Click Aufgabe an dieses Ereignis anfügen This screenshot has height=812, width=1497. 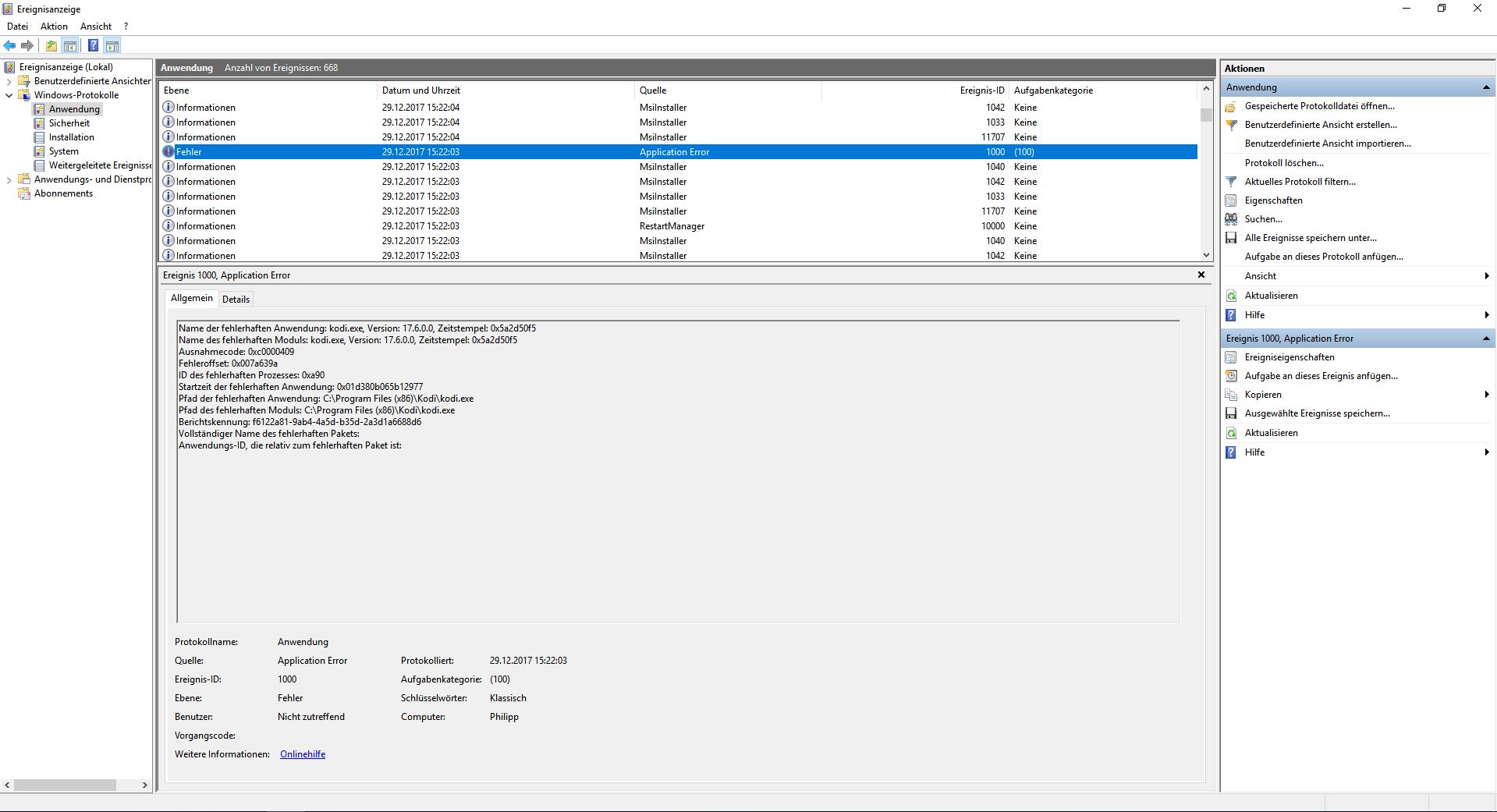pyautogui.click(x=1321, y=376)
